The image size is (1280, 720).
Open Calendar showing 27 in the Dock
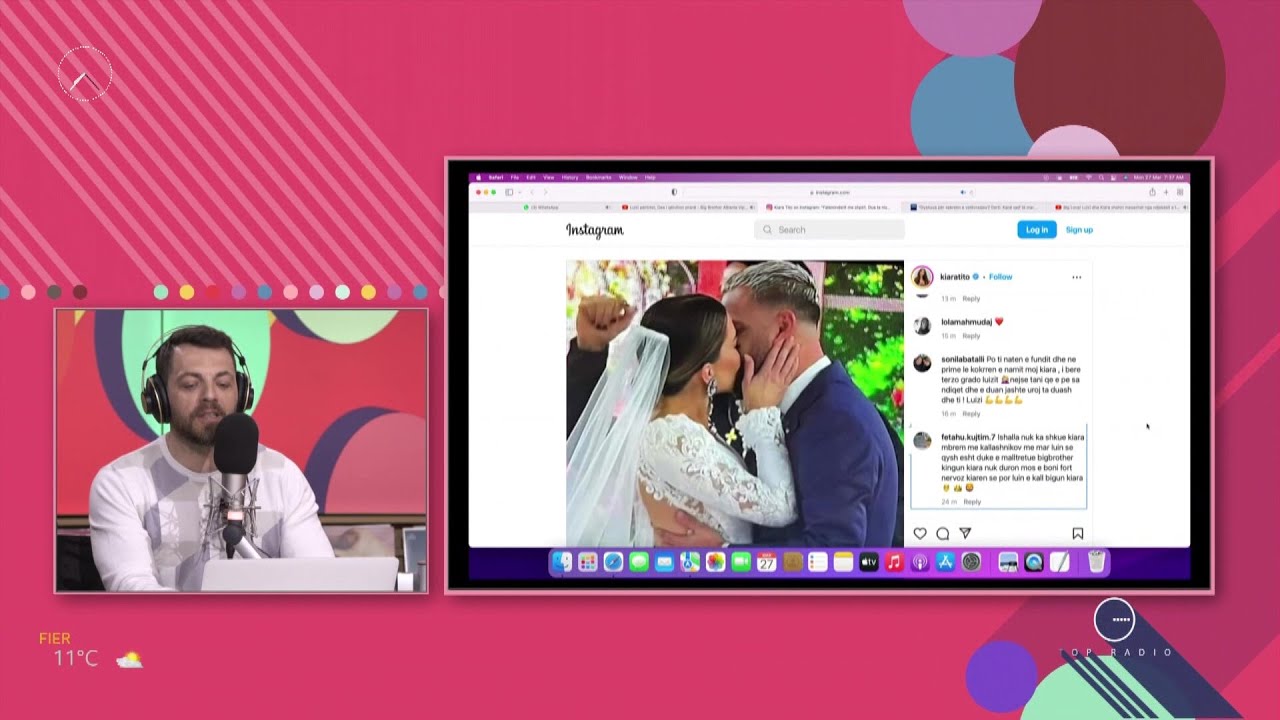pyautogui.click(x=767, y=562)
